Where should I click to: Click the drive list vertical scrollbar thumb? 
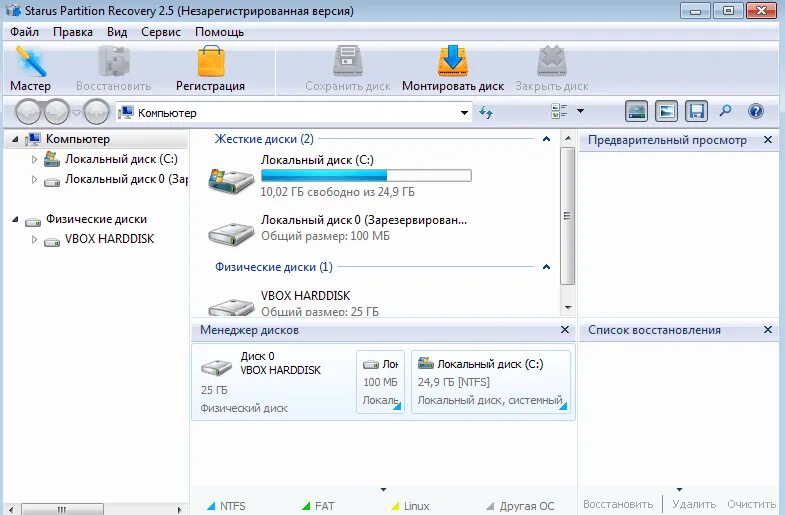pos(567,216)
